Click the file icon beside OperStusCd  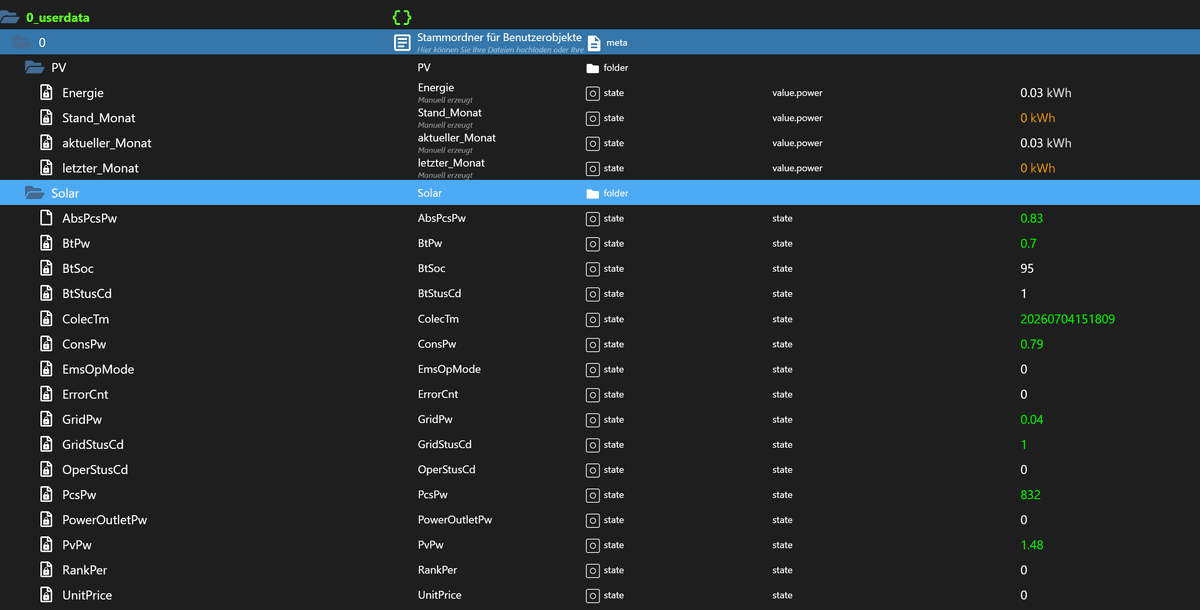(x=46, y=469)
